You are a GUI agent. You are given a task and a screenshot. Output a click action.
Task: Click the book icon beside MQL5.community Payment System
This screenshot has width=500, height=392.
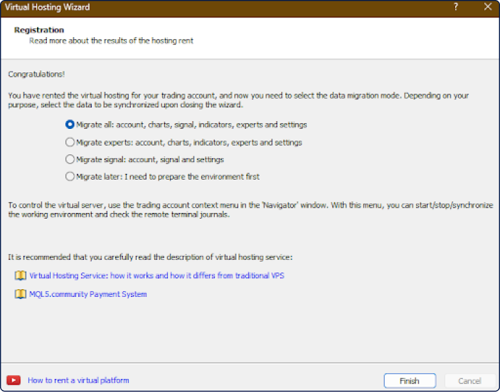[x=20, y=294]
